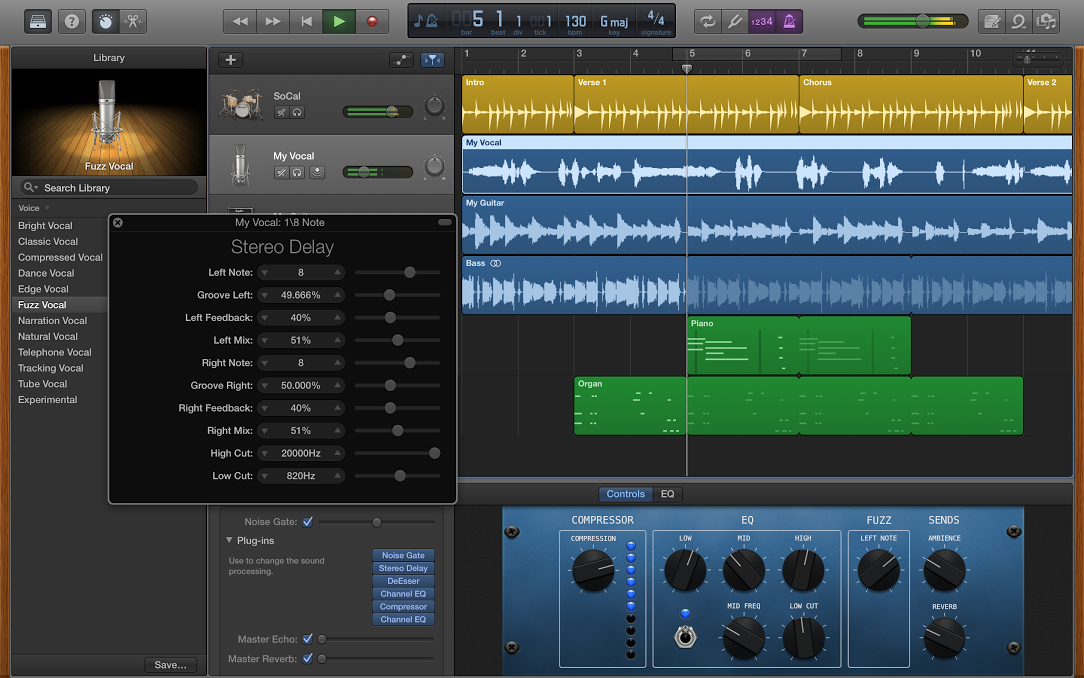Viewport: 1084px width, 678px height.
Task: Toggle the Cycle loop button
Action: 708,20
